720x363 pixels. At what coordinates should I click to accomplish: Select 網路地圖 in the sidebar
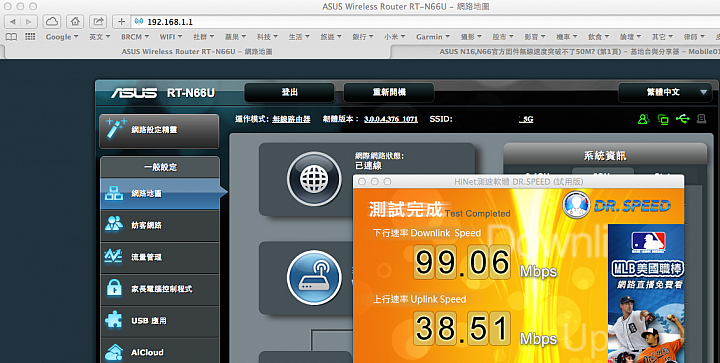(160, 194)
